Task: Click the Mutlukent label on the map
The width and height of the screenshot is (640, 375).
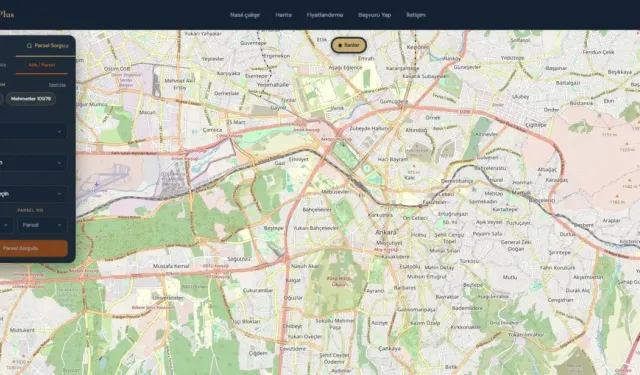Action: coord(22,330)
